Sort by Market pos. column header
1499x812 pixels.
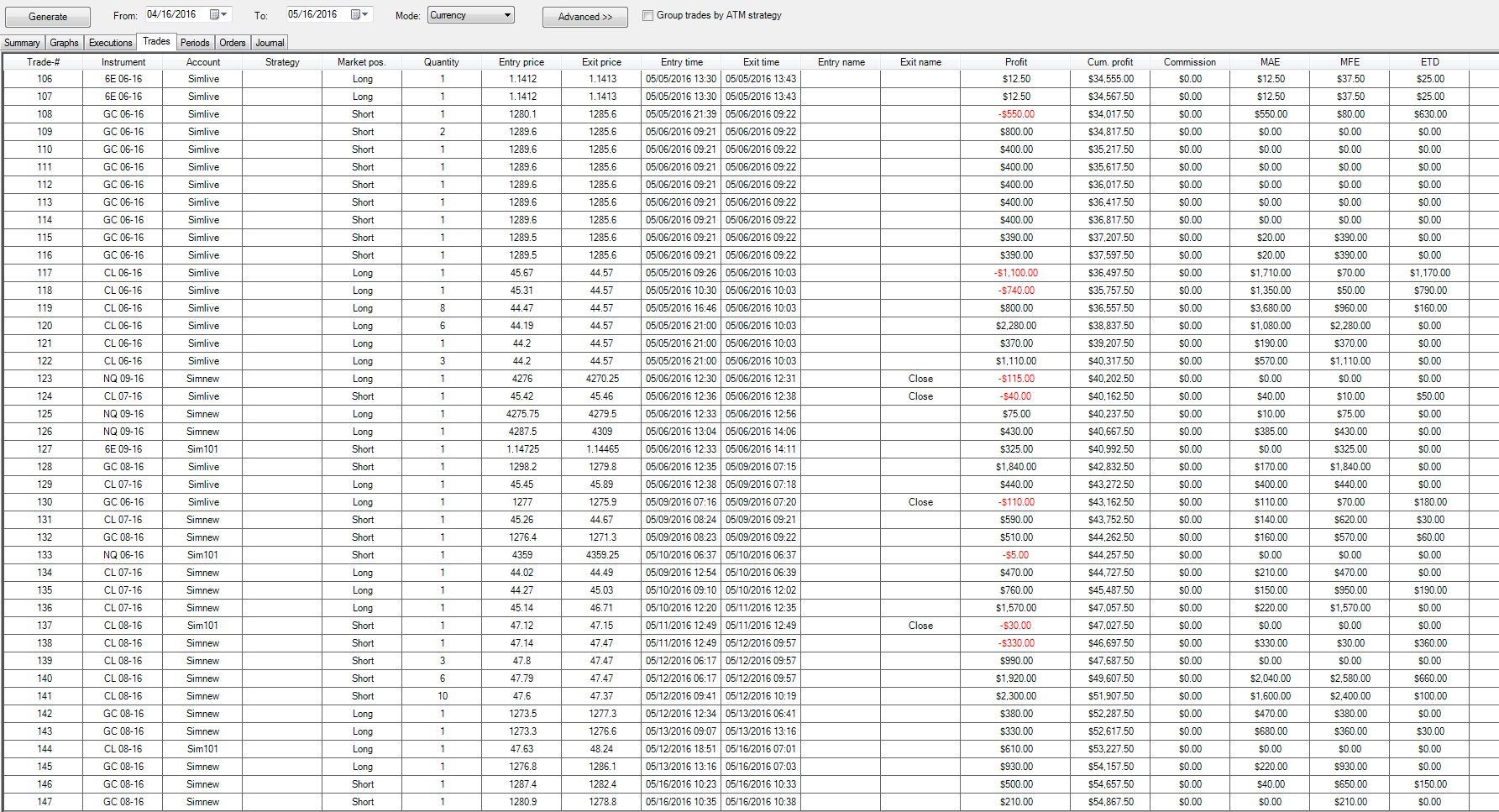point(362,62)
